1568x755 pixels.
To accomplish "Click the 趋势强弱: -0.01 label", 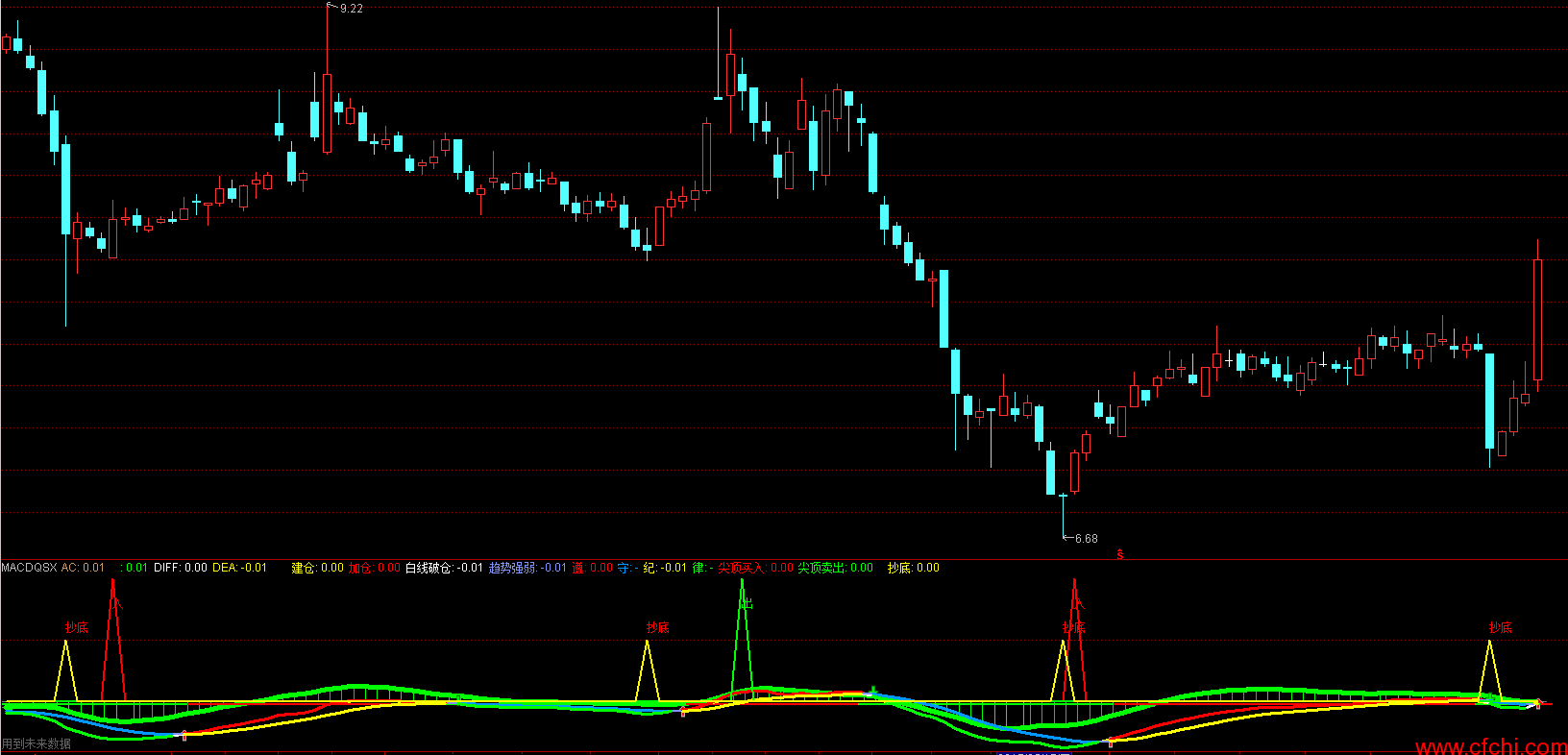I will (527, 568).
